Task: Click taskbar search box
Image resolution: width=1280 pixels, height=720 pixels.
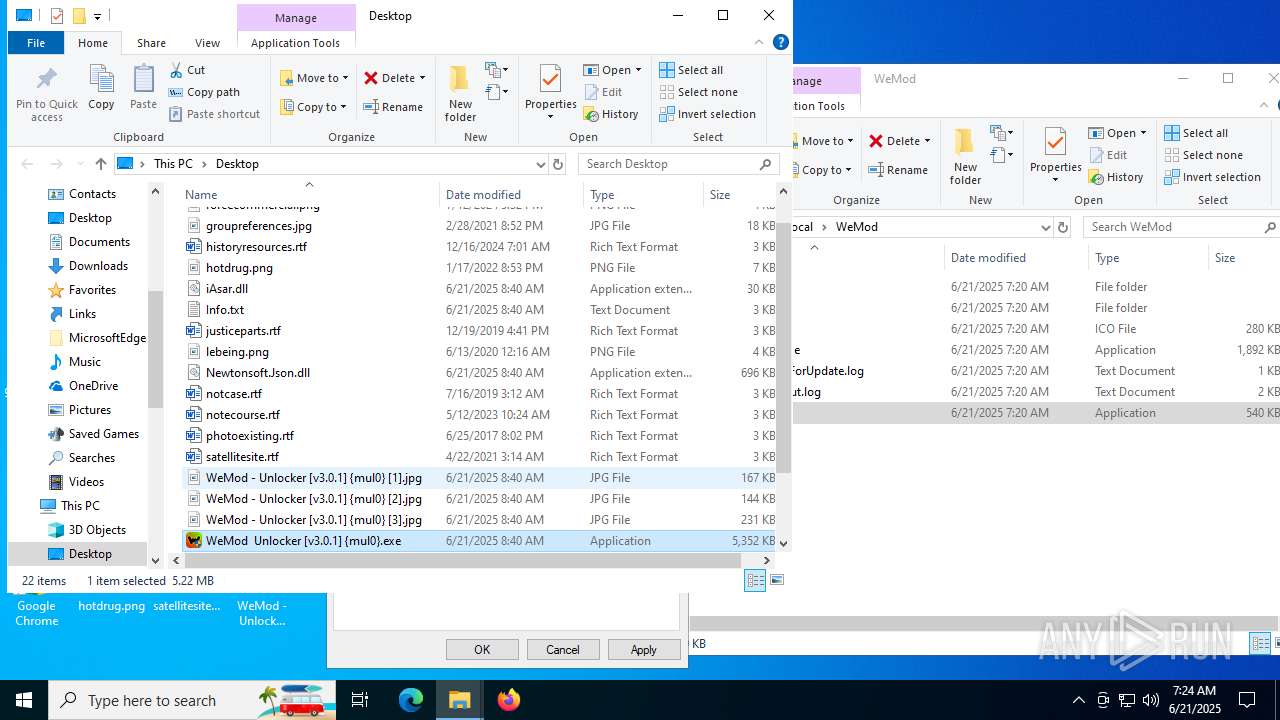Action: point(192,700)
